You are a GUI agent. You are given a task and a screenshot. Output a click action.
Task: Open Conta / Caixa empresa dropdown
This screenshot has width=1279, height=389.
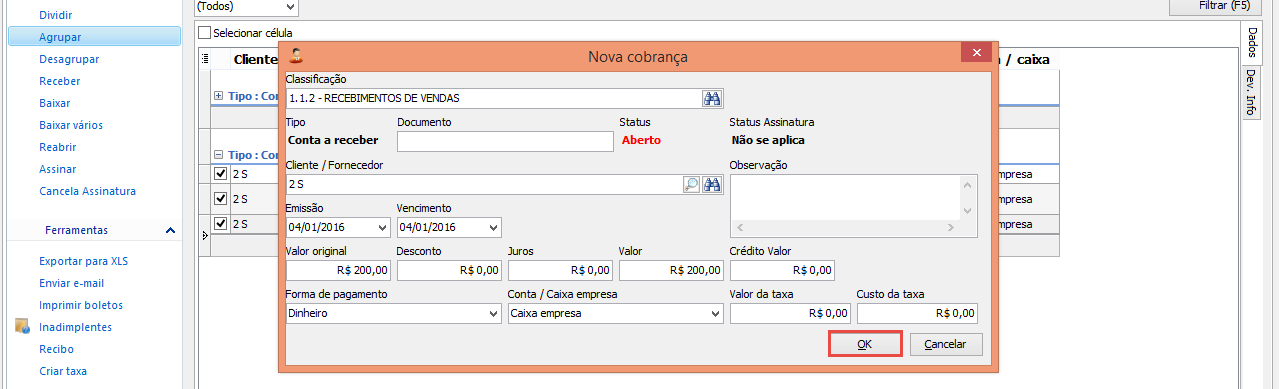pyautogui.click(x=715, y=313)
